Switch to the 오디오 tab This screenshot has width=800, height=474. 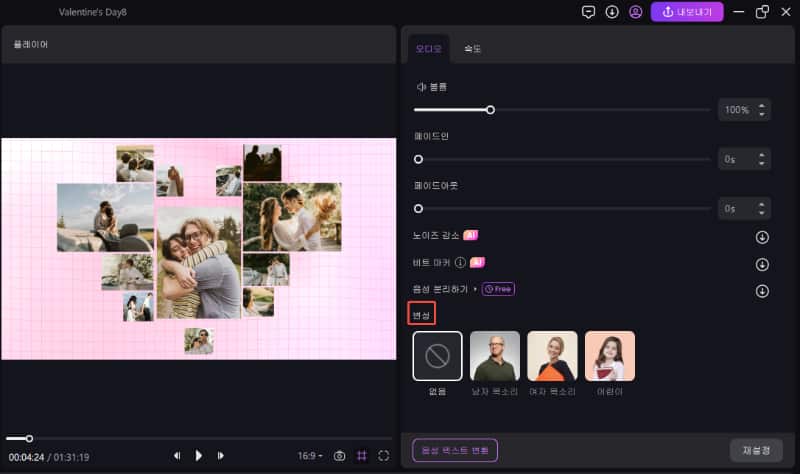pyautogui.click(x=428, y=49)
